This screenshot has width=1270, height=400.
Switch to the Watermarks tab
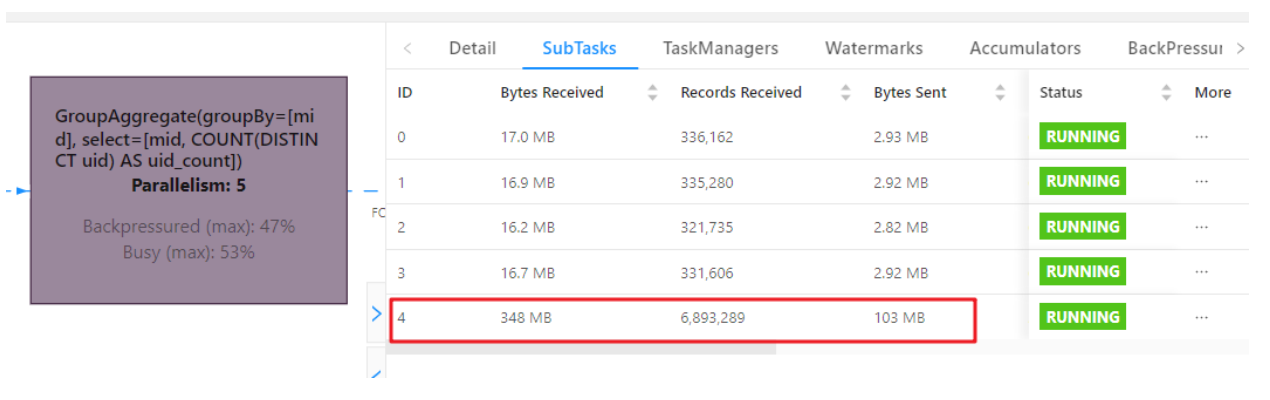tap(873, 48)
